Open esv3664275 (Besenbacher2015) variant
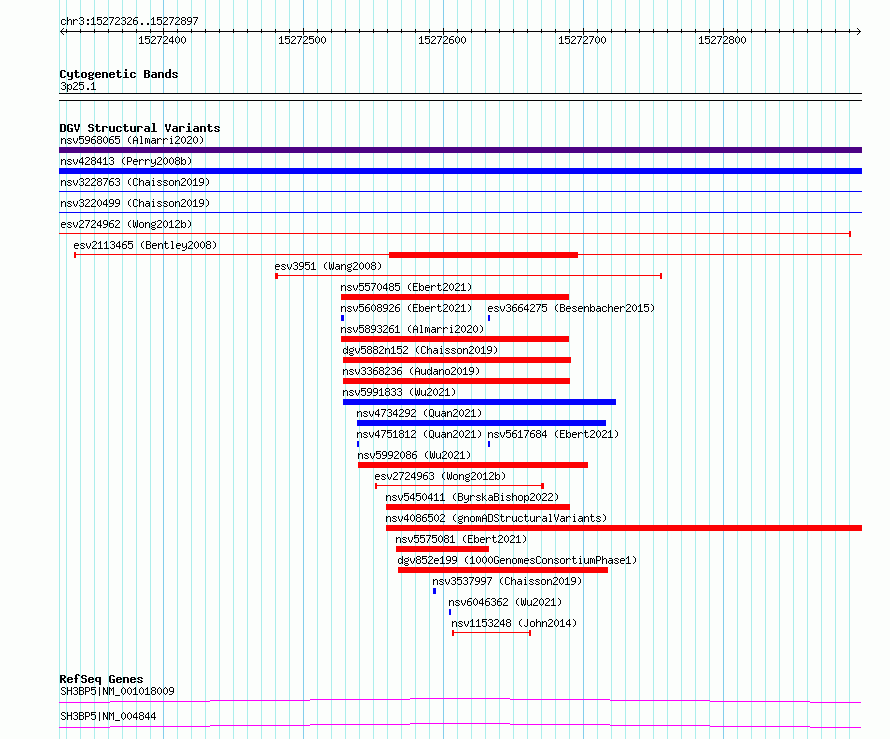Viewport: 890px width, 739px height. click(x=571, y=308)
